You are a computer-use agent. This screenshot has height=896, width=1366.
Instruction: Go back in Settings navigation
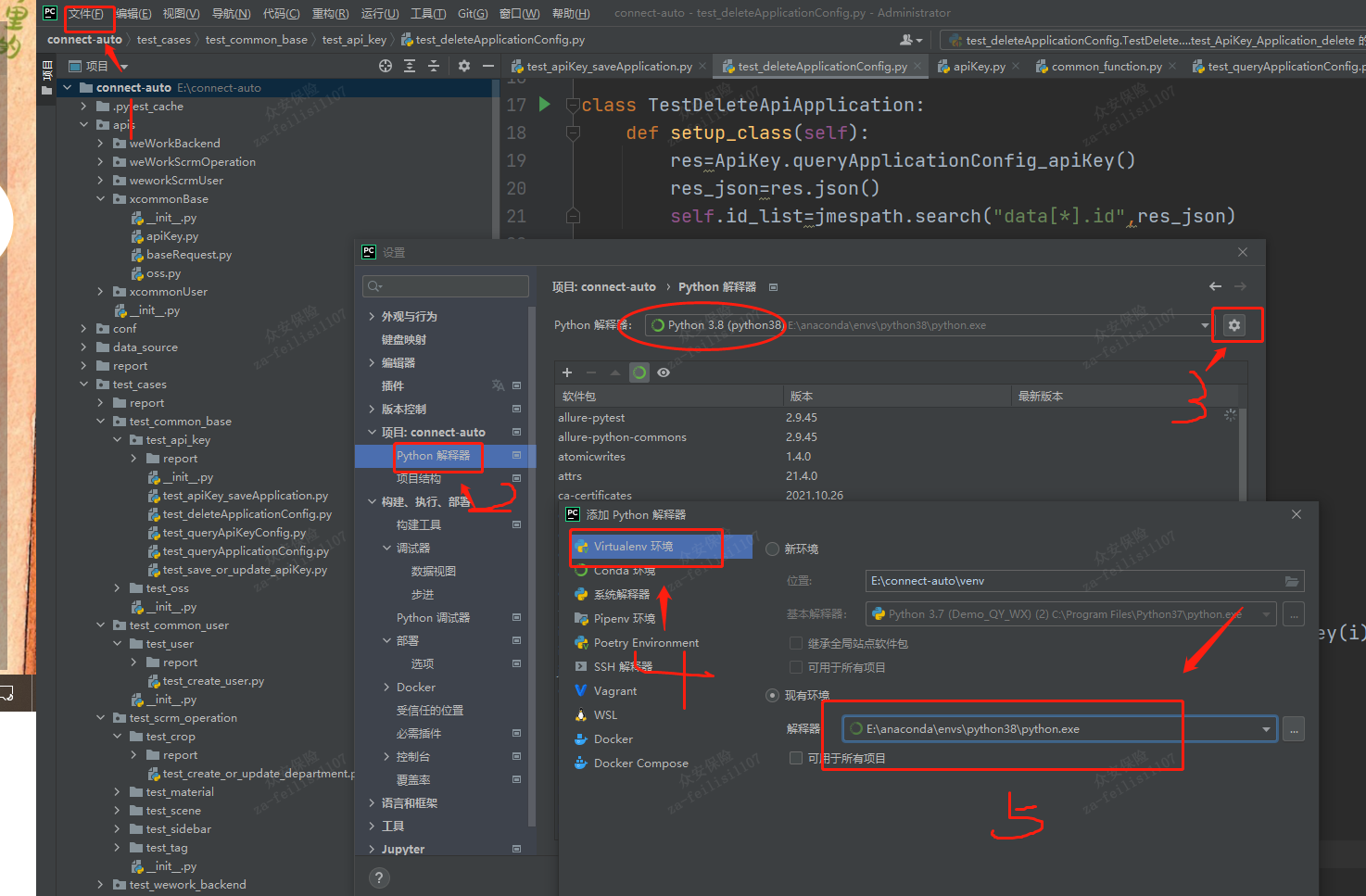[x=1215, y=286]
